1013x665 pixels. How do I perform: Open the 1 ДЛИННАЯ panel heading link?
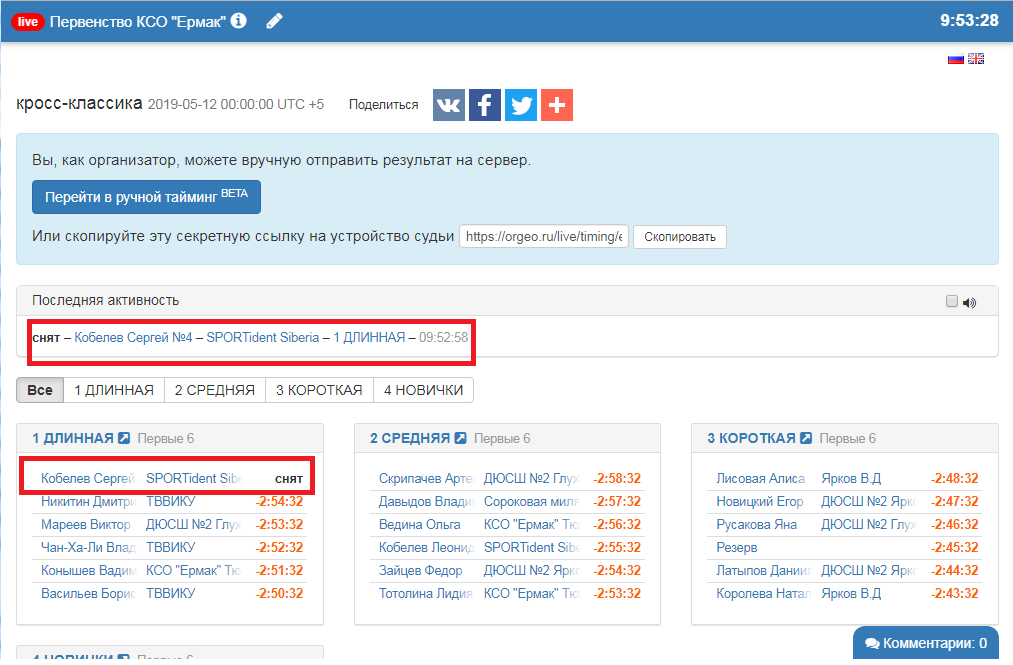click(73, 438)
